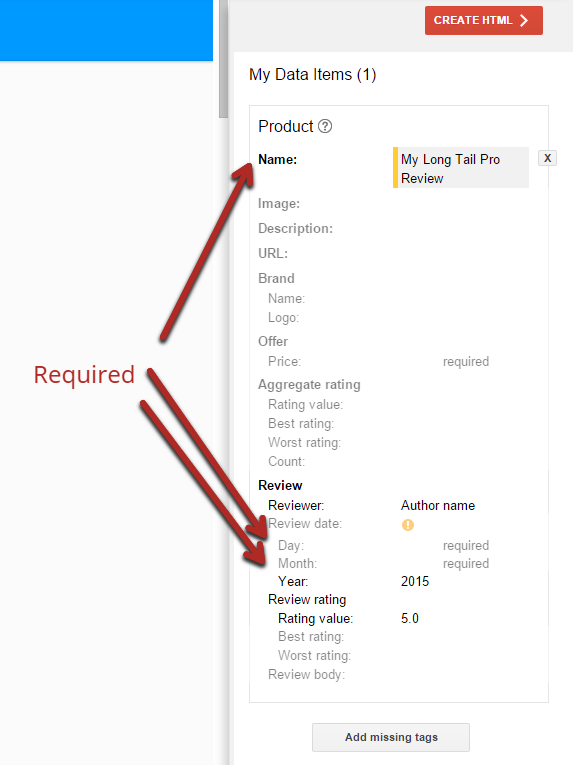Select the URL field row
The width and height of the screenshot is (573, 765).
(398, 253)
